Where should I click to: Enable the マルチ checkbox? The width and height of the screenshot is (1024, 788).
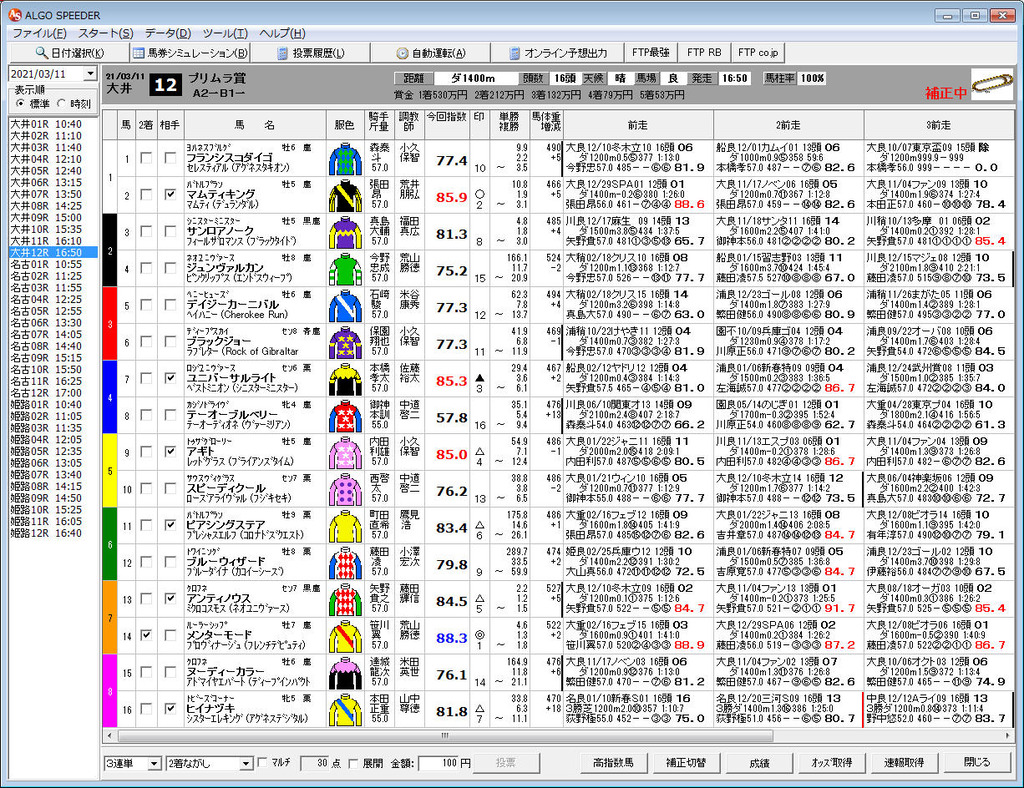263,762
